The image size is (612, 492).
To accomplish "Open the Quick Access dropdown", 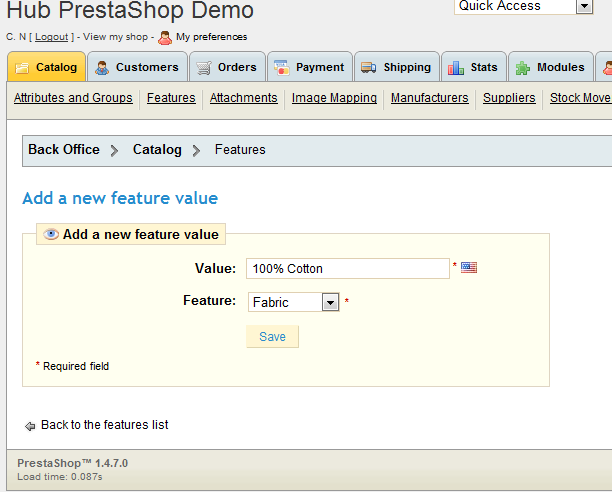I will point(584,7).
